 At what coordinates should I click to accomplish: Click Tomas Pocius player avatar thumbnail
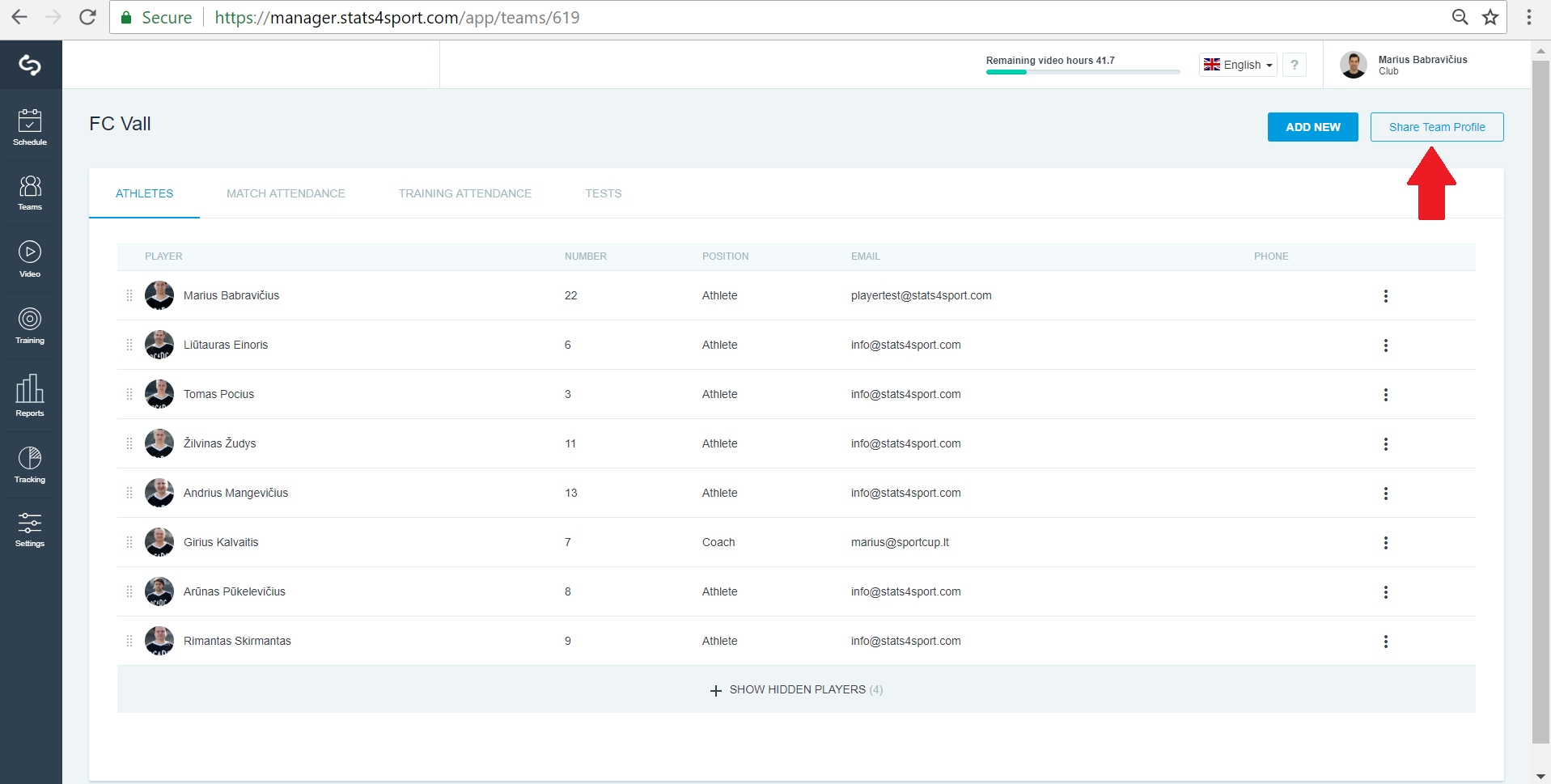[159, 394]
